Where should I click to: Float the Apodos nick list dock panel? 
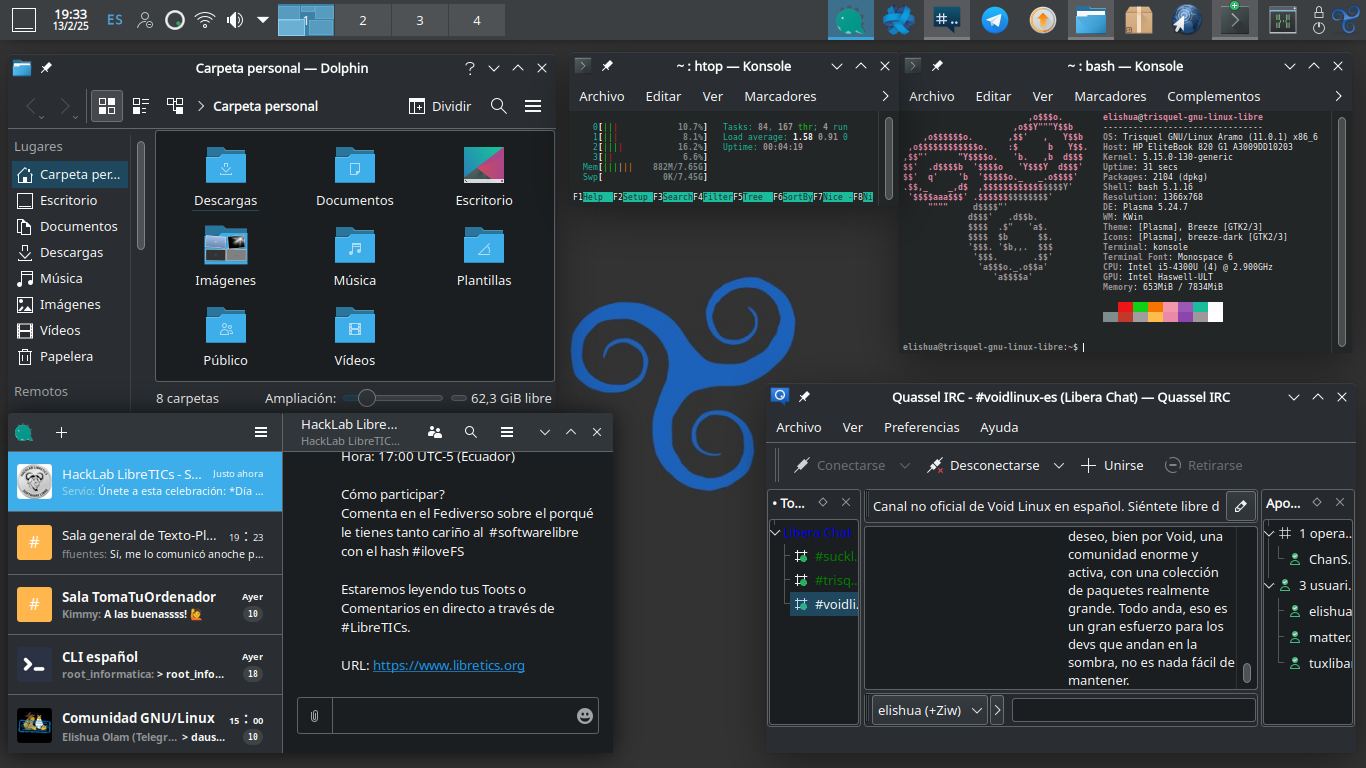click(x=1318, y=503)
